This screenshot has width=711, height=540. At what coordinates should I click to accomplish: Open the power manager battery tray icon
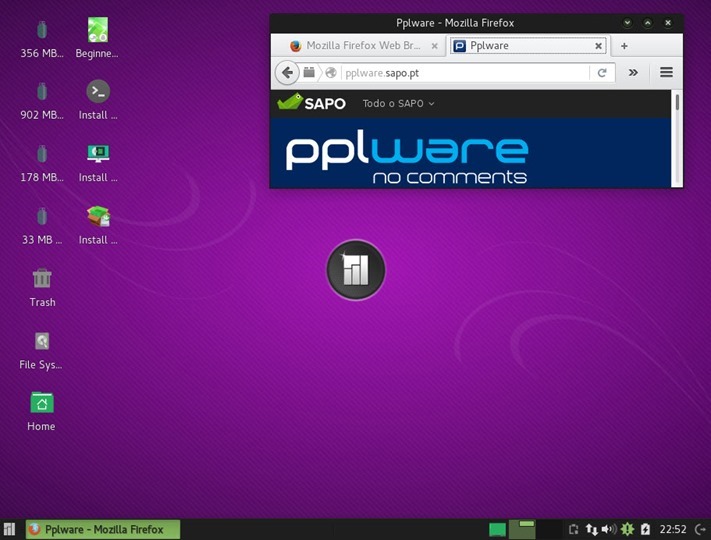click(646, 529)
